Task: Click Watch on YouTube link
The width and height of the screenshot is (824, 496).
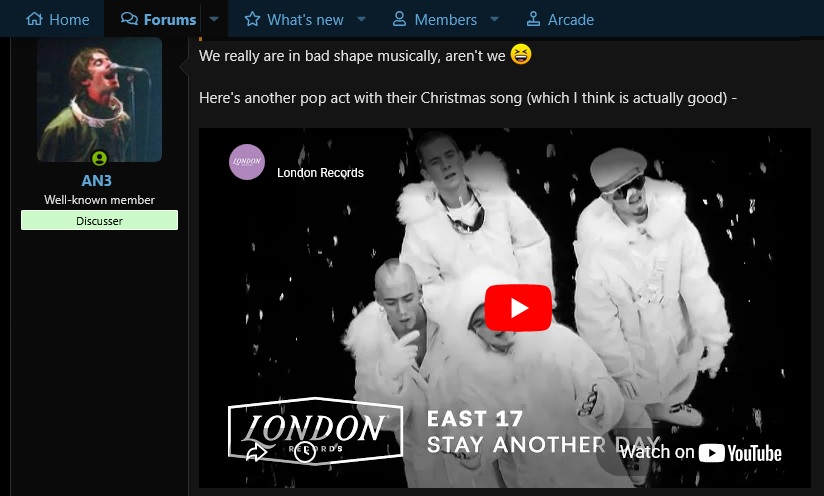Action: (x=701, y=453)
